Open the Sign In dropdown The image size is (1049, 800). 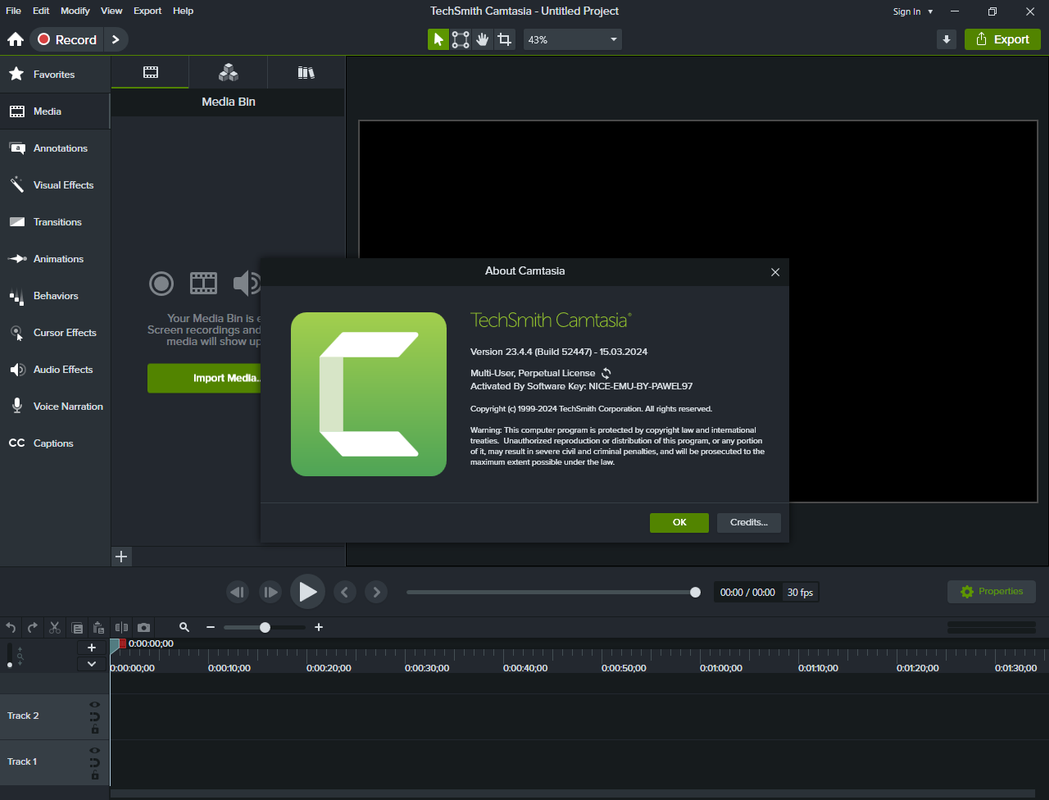pos(913,11)
